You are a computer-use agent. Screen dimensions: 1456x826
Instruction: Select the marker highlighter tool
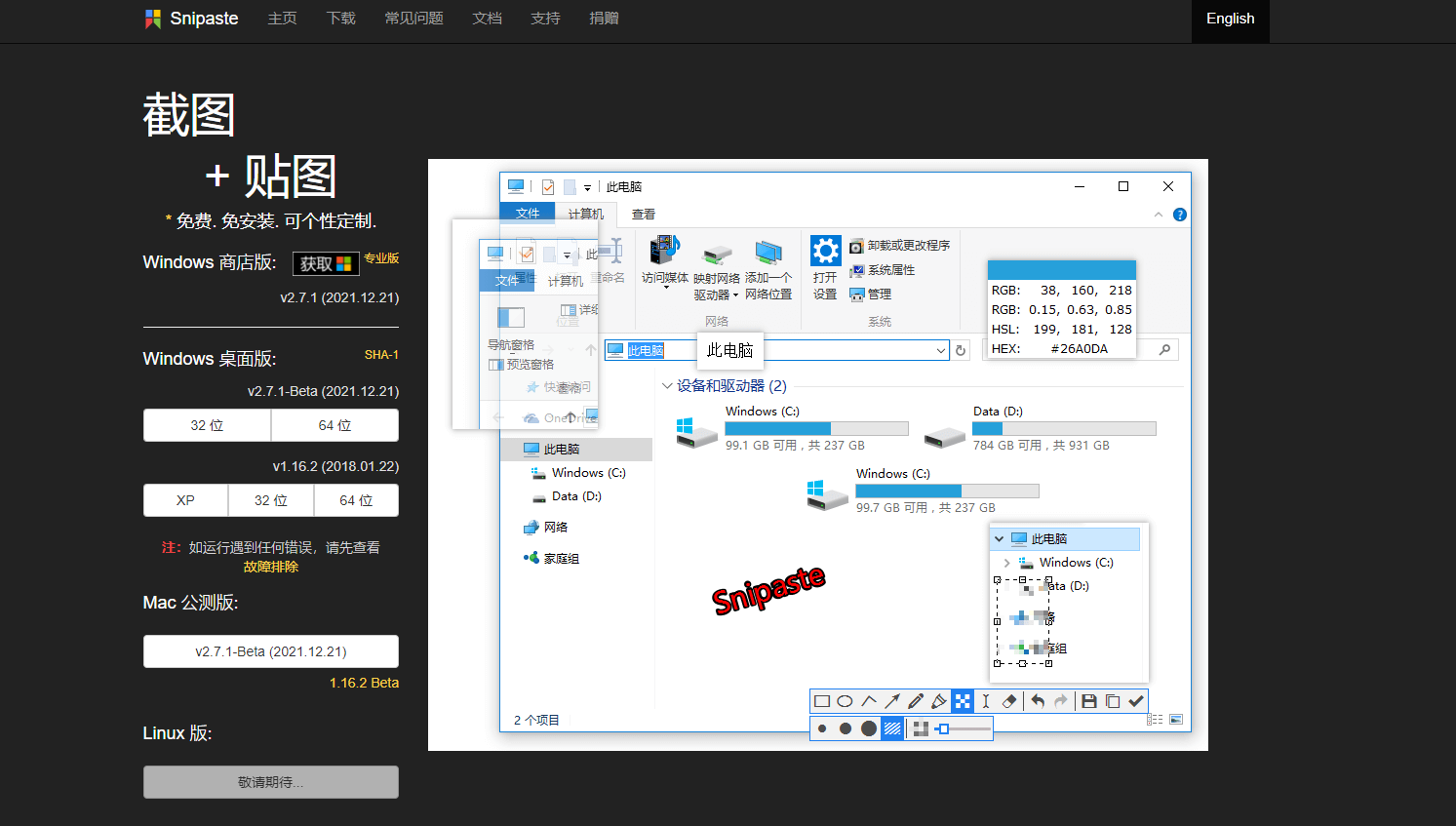tap(939, 701)
